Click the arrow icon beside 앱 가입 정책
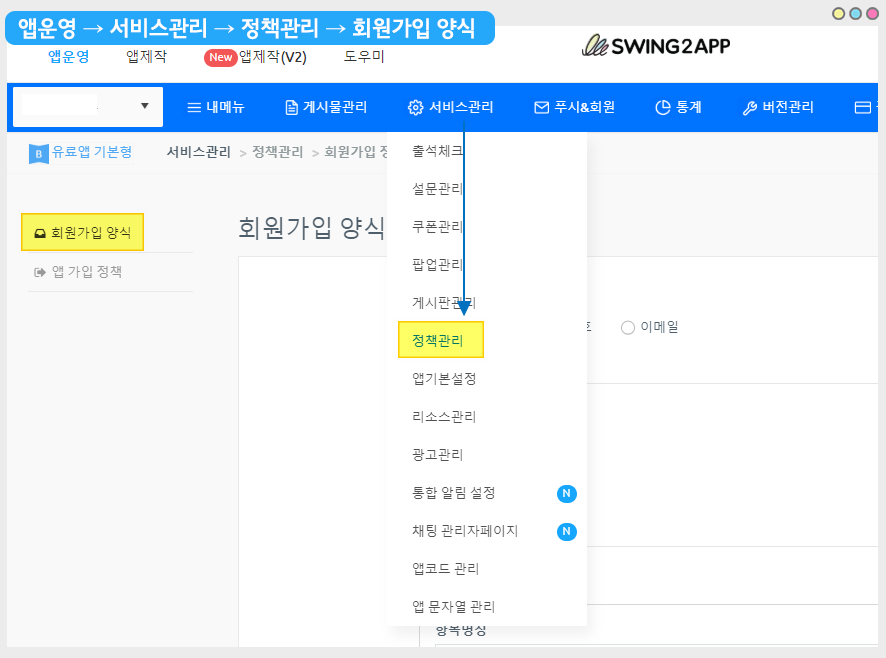886x658 pixels. pyautogui.click(x=40, y=272)
